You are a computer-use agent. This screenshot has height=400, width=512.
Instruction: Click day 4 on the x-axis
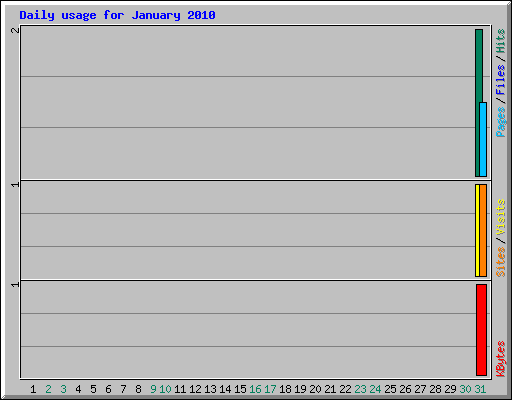pyautogui.click(x=78, y=389)
